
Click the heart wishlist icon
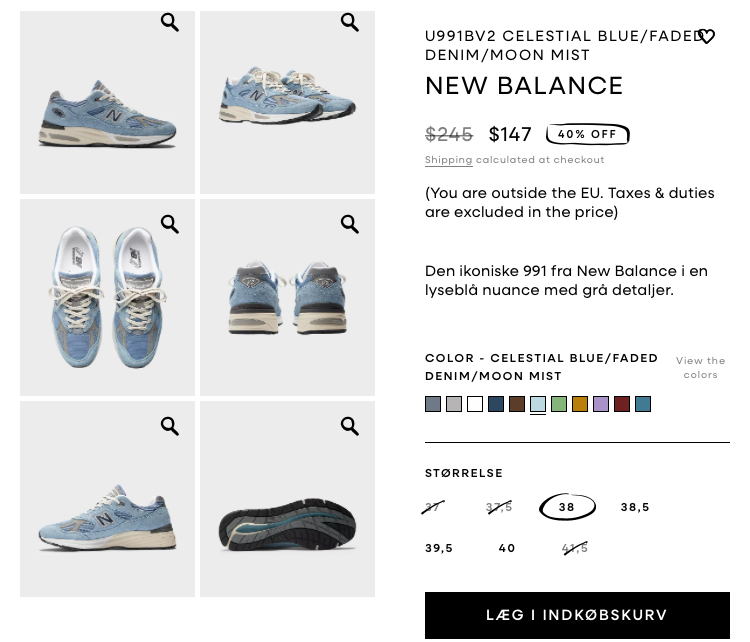point(706,36)
